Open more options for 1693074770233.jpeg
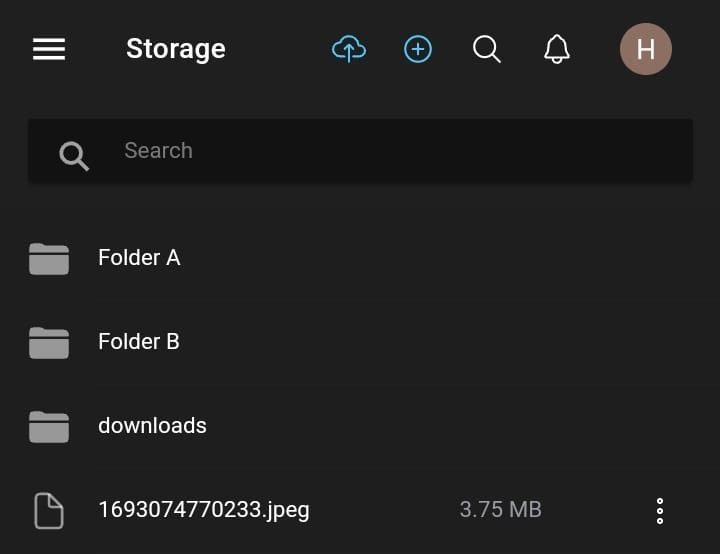Image resolution: width=720 pixels, height=554 pixels. (660, 511)
